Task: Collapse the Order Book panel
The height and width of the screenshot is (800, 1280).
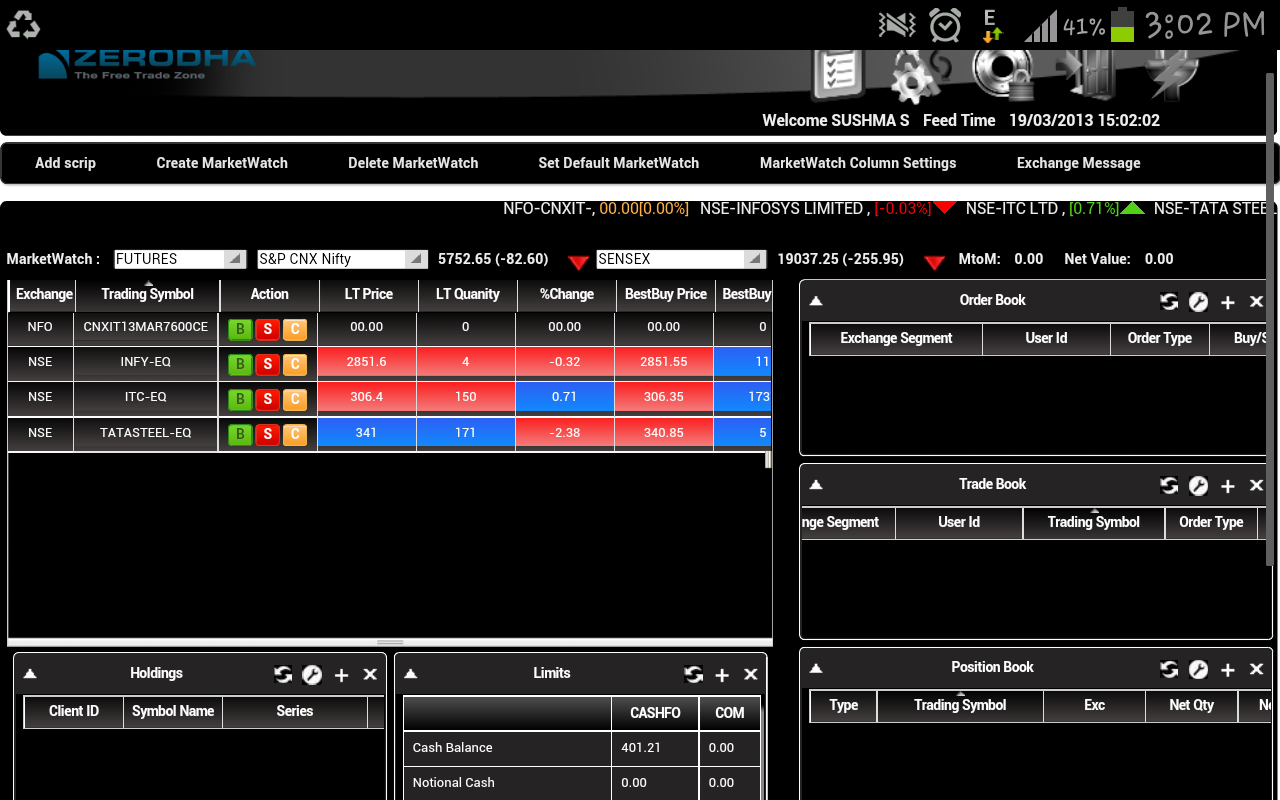Action: click(x=816, y=301)
